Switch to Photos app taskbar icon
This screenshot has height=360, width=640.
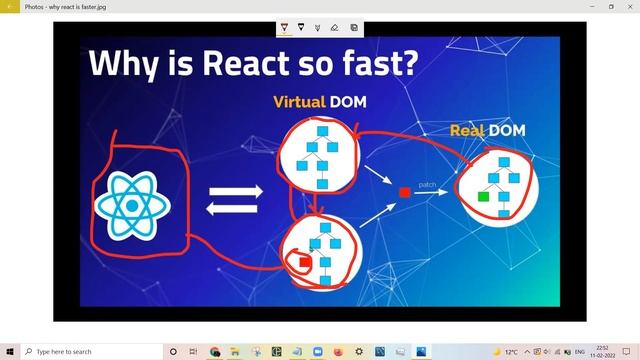(421, 351)
